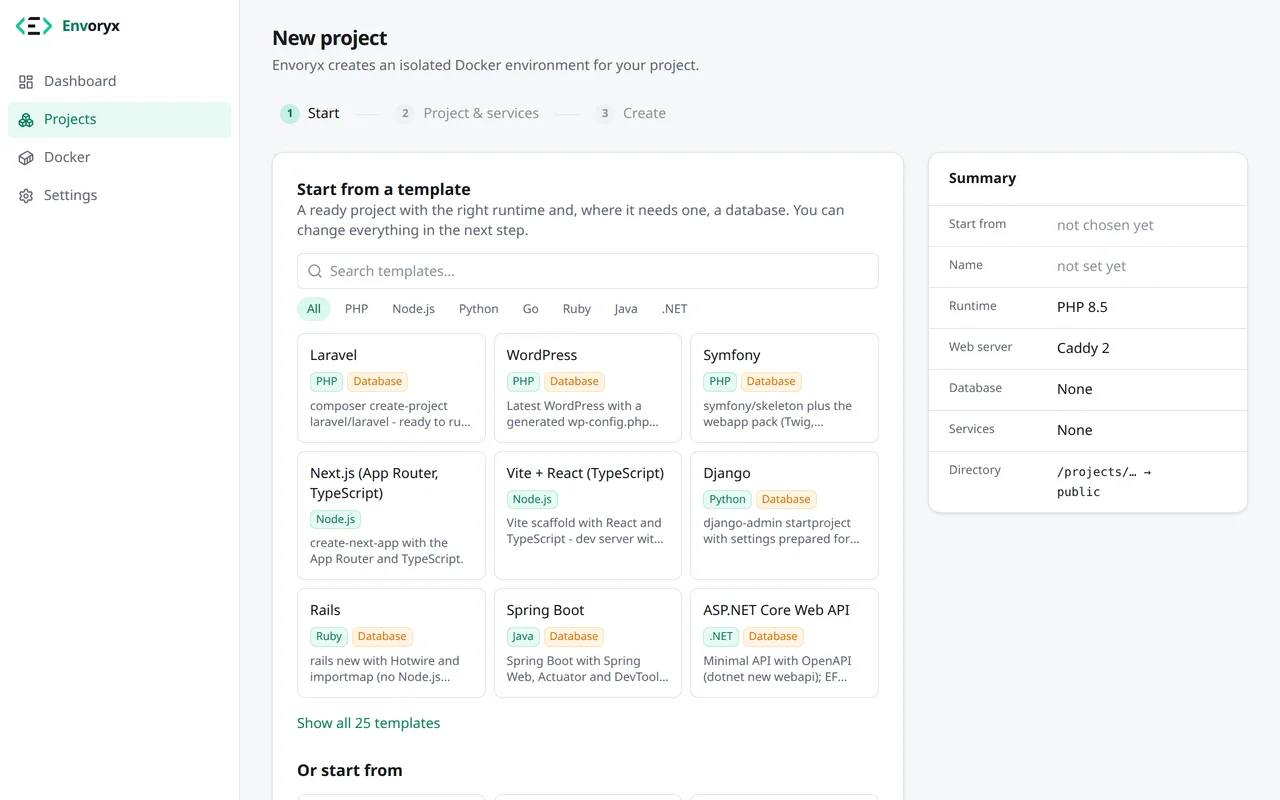
Task: Filter templates by Go
Action: point(531,309)
